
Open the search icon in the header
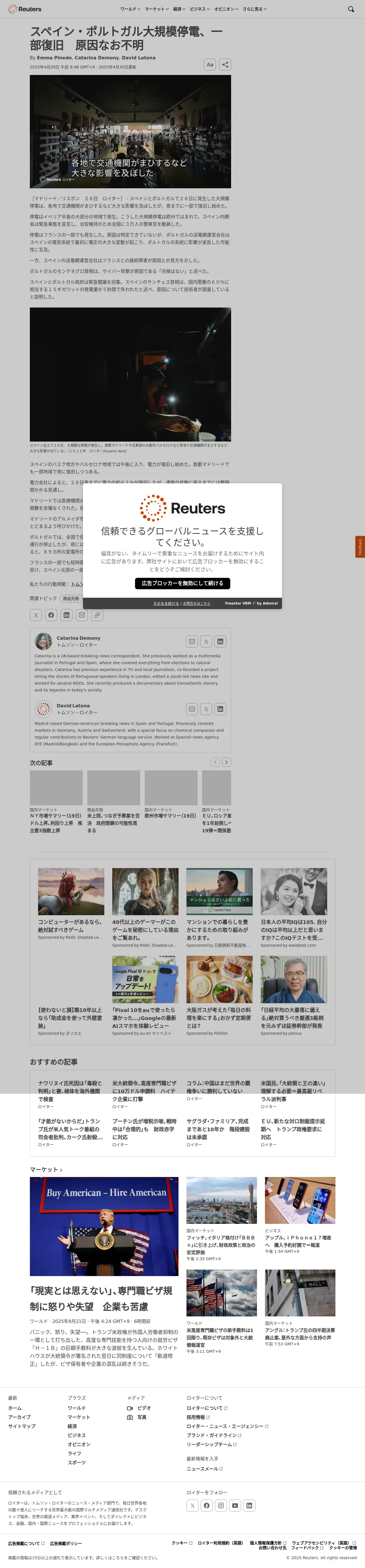pyautogui.click(x=351, y=9)
